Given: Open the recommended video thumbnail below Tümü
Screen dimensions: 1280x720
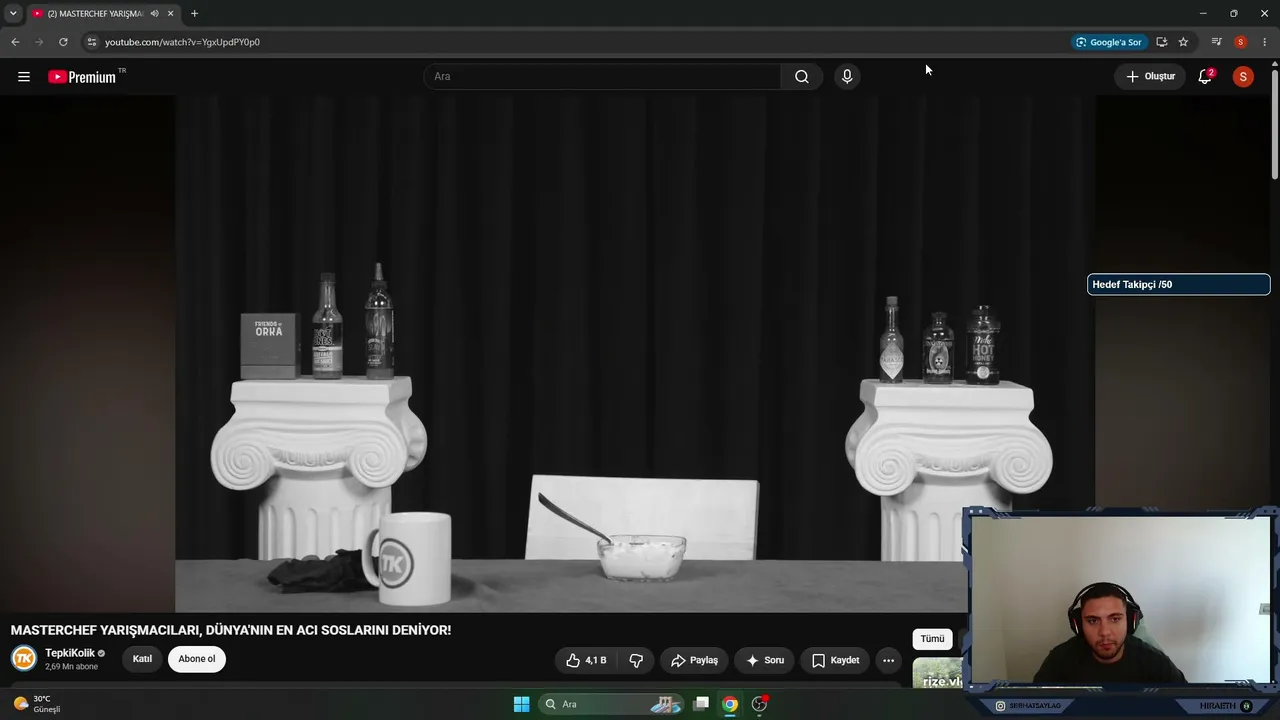Looking at the screenshot, I should [938, 673].
